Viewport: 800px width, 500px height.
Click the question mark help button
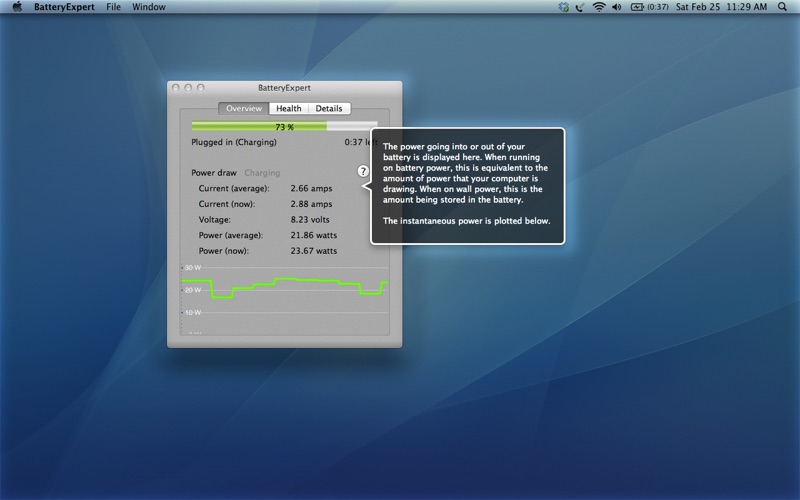[363, 171]
